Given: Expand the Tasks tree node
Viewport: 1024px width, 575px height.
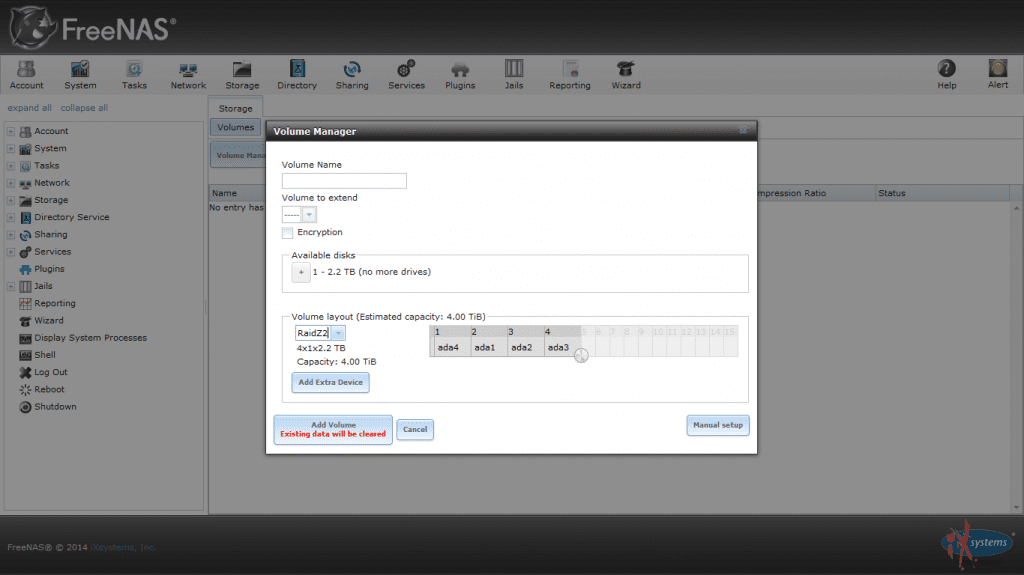Looking at the screenshot, I should [10, 166].
